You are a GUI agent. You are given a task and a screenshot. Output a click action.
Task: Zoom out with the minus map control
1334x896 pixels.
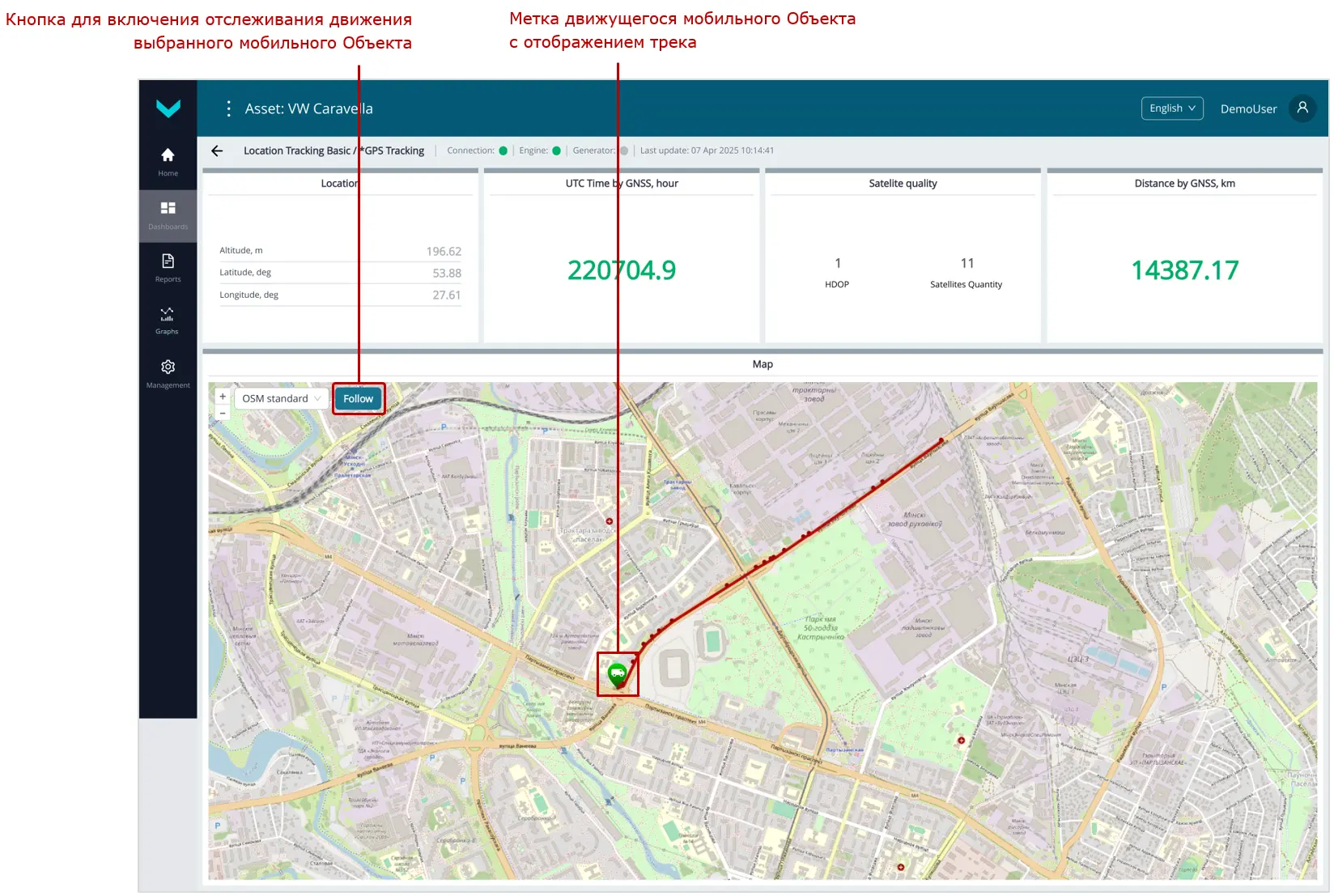[222, 414]
